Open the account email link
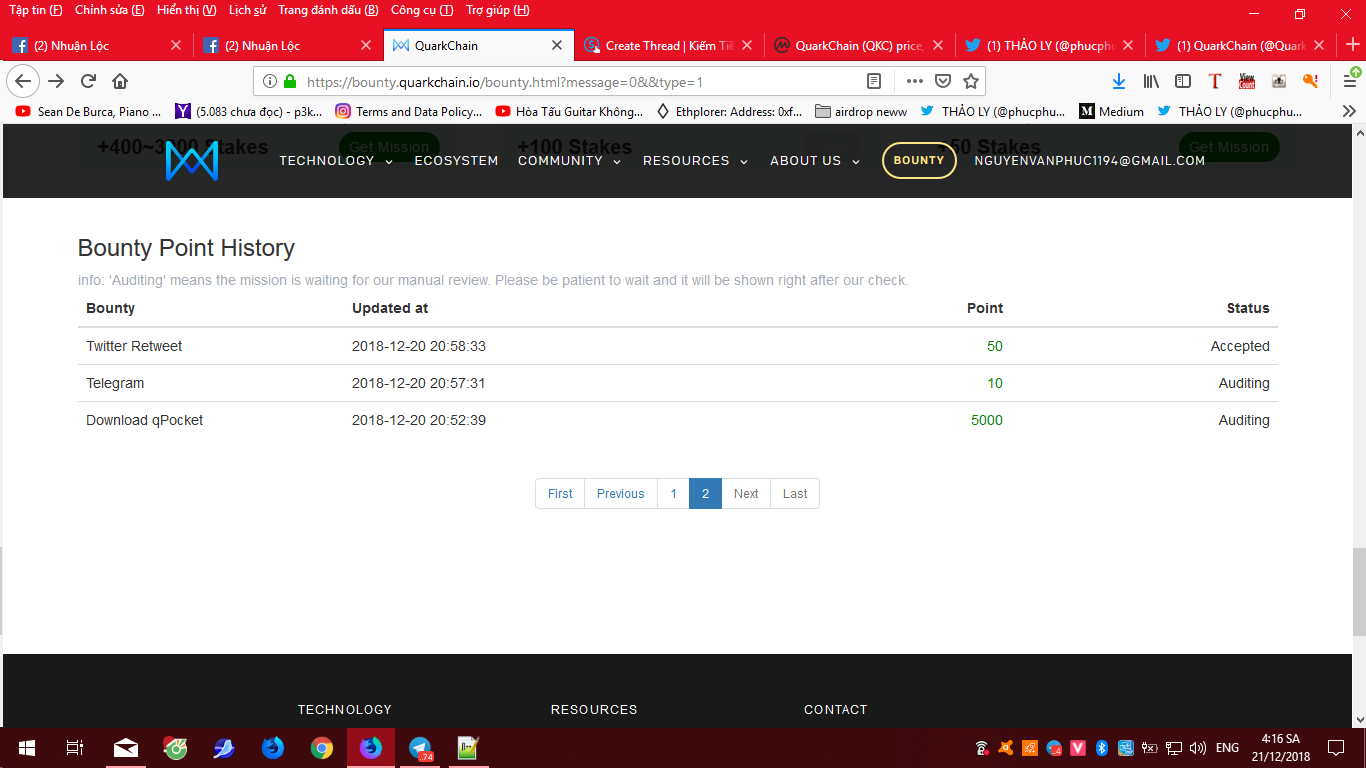This screenshot has height=768, width=1366. coord(1090,161)
